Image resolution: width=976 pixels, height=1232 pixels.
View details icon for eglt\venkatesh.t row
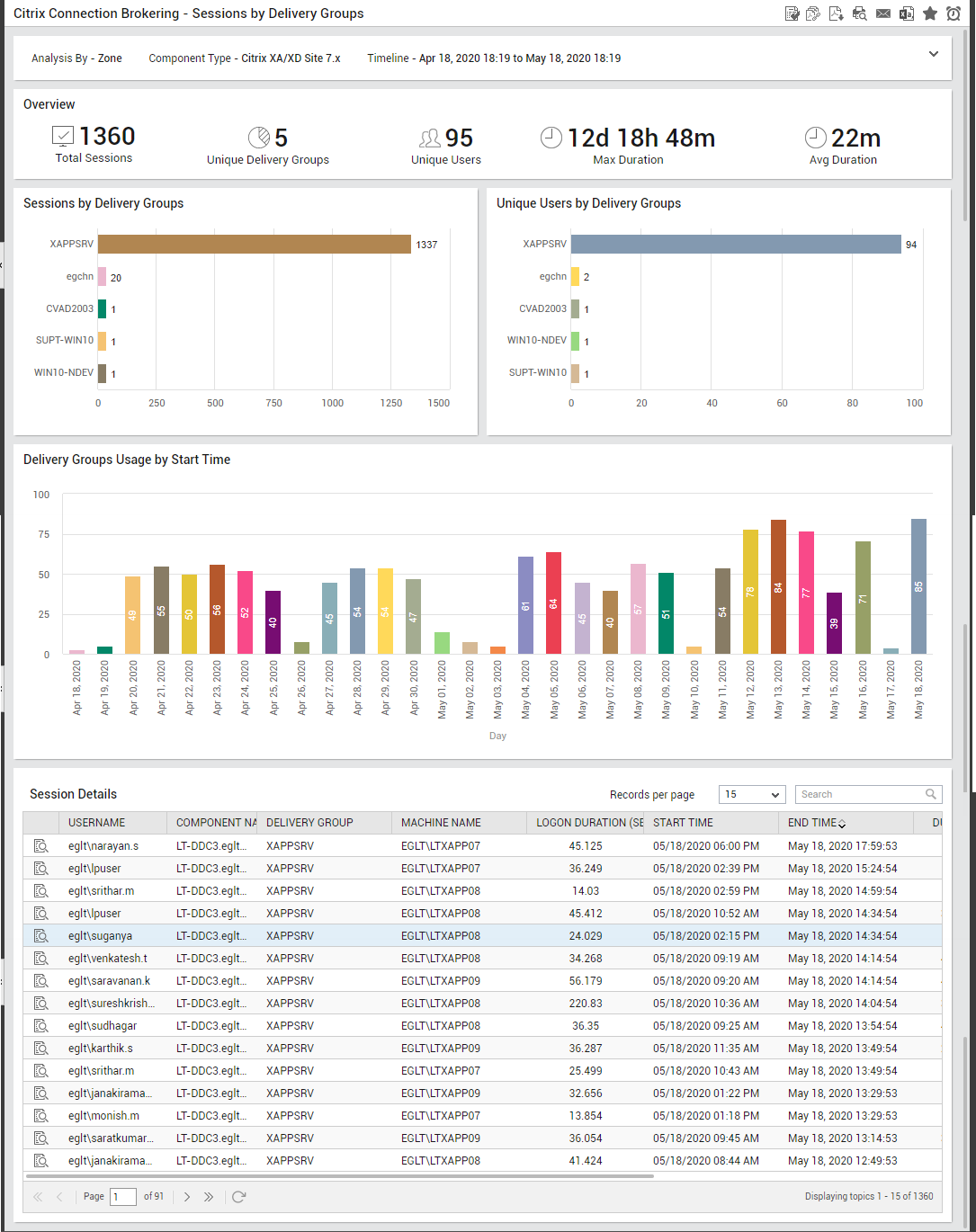click(x=40, y=958)
